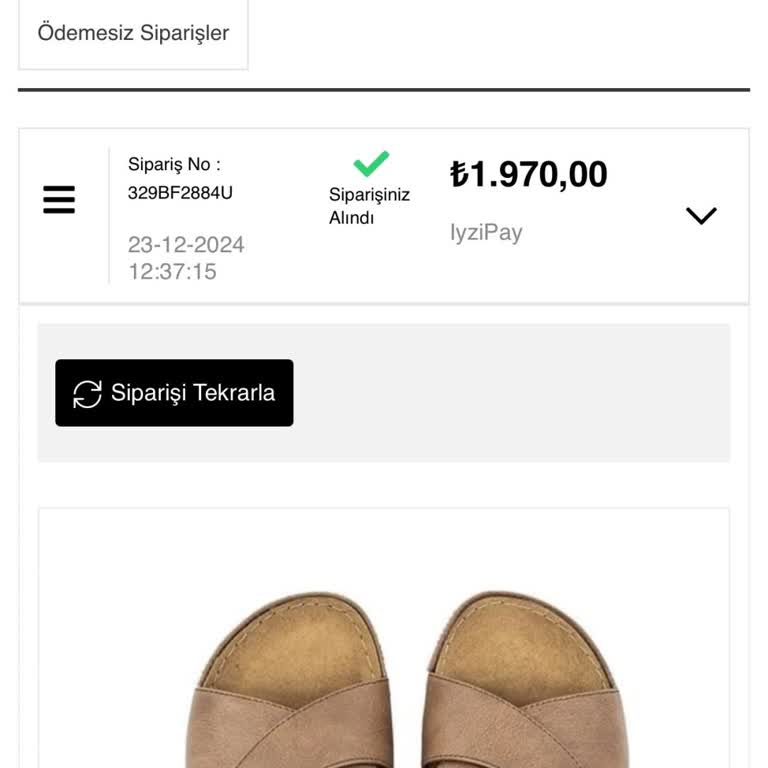This screenshot has width=768, height=768.
Task: Select order number 329BF2884U
Action: pyautogui.click(x=180, y=193)
